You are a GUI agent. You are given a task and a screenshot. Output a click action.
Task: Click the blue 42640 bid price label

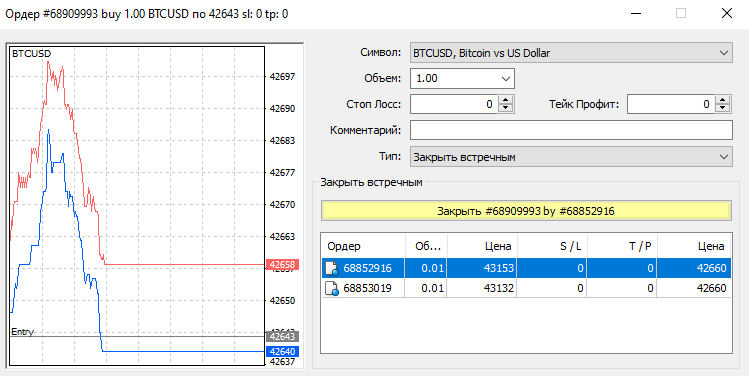[x=282, y=352]
